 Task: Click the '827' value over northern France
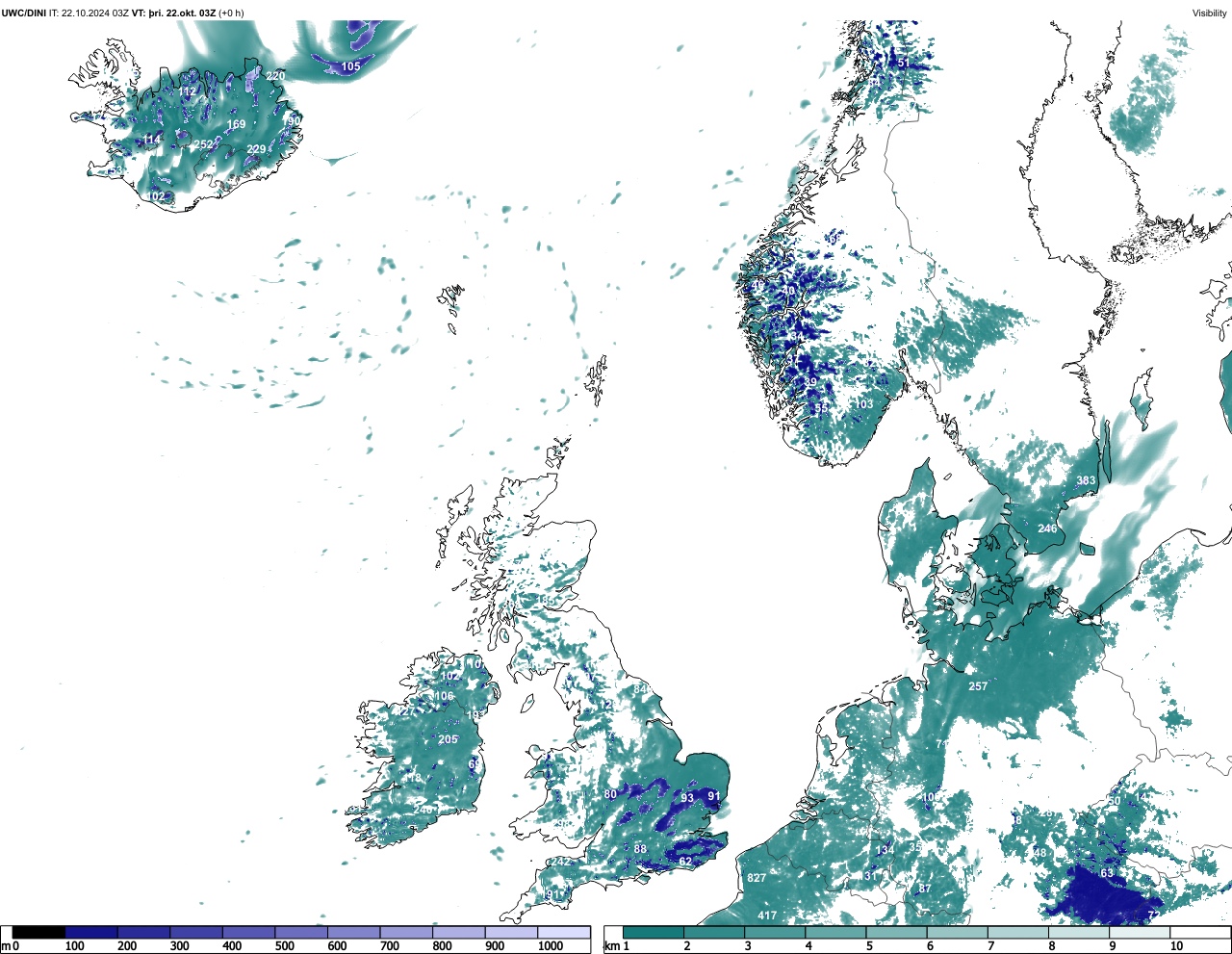pyautogui.click(x=757, y=879)
